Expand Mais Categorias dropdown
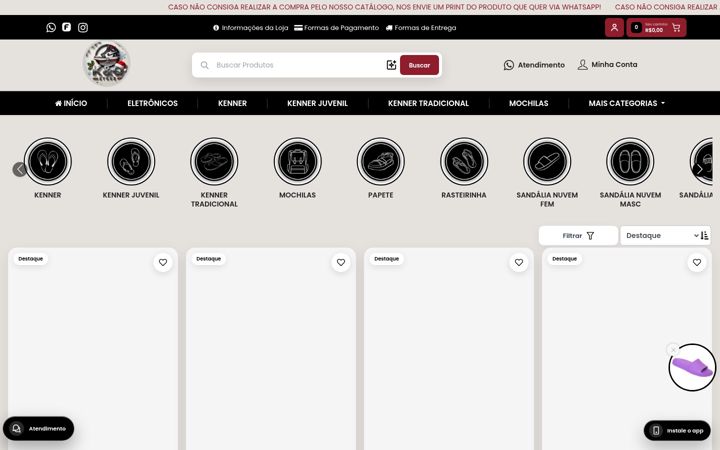 click(626, 103)
